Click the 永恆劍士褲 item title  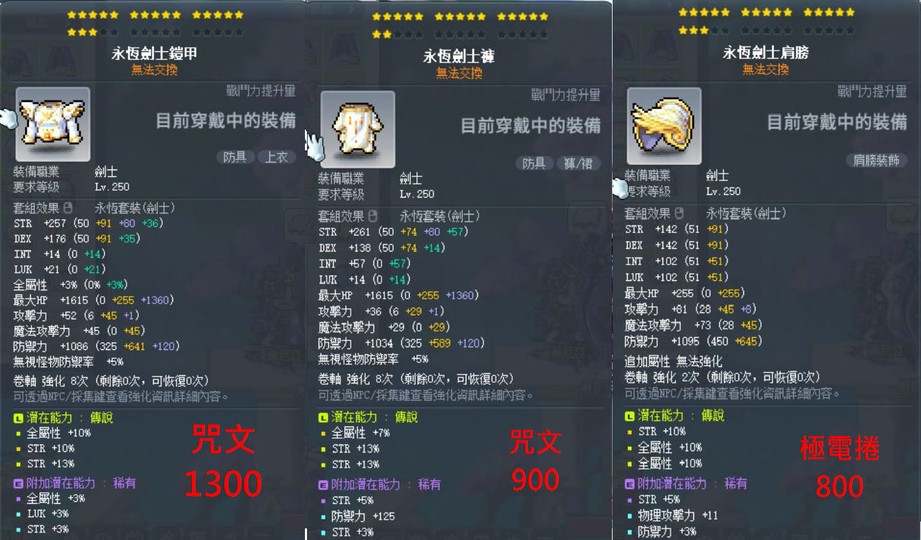tap(459, 56)
